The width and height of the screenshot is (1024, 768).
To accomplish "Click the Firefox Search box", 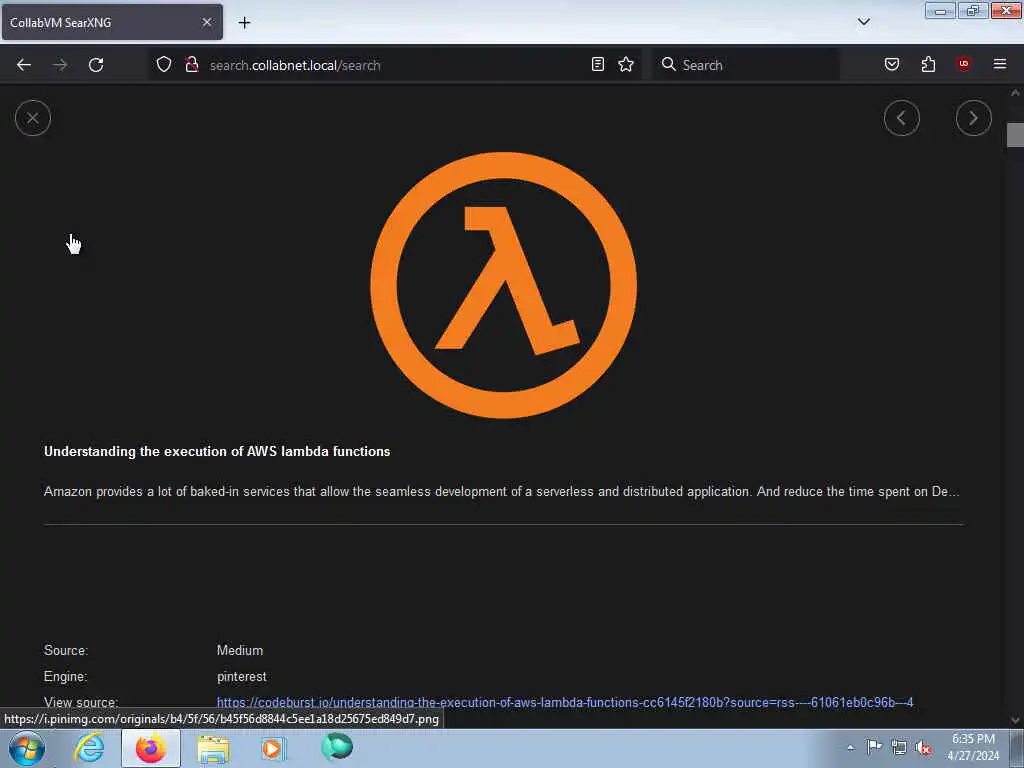I will pos(746,65).
